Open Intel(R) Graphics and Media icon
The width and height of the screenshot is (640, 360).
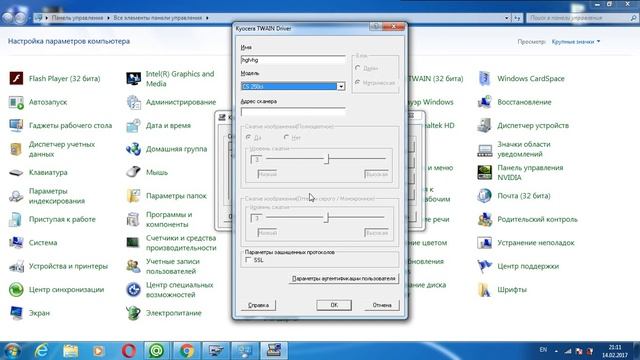click(x=133, y=78)
